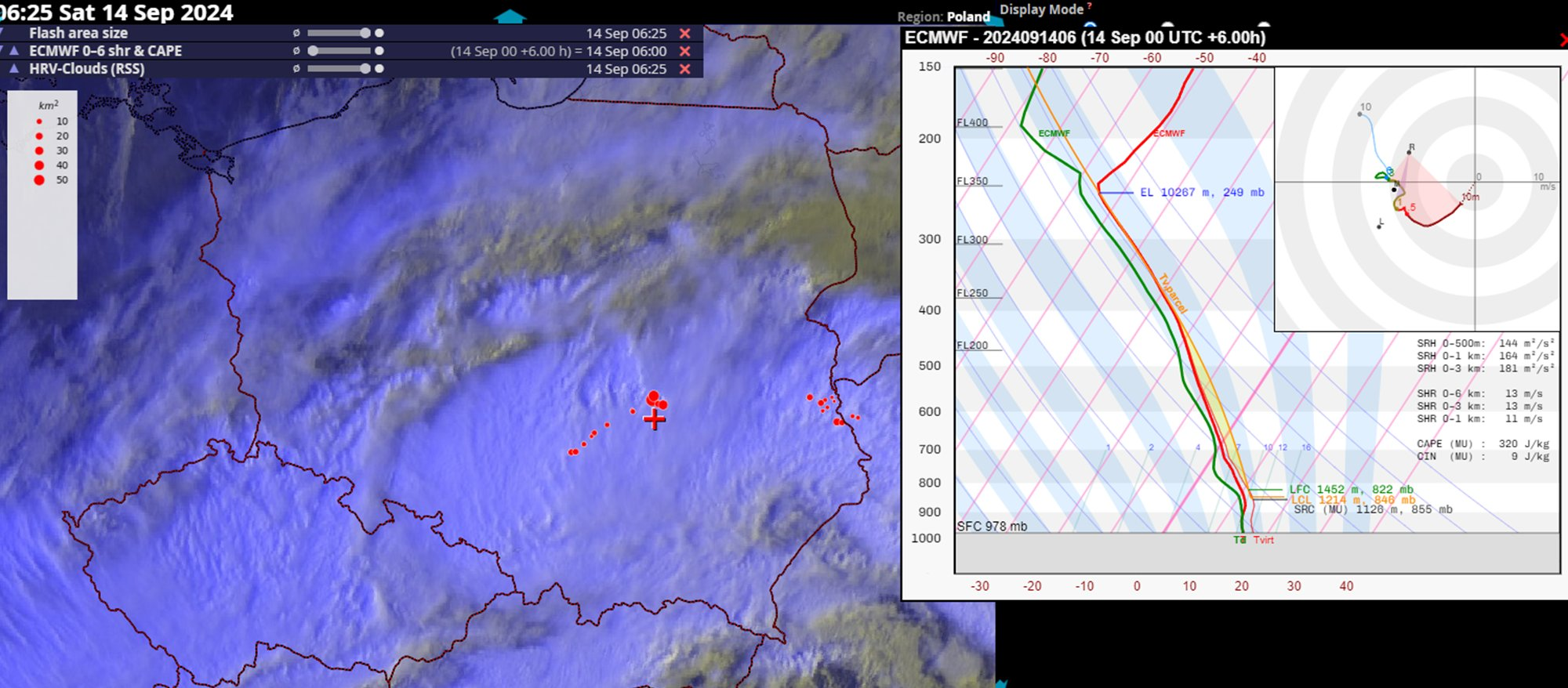The width and height of the screenshot is (1568, 688).
Task: Set HRV-Clouds (RSS) opacity to zero icon
Action: (x=296, y=69)
